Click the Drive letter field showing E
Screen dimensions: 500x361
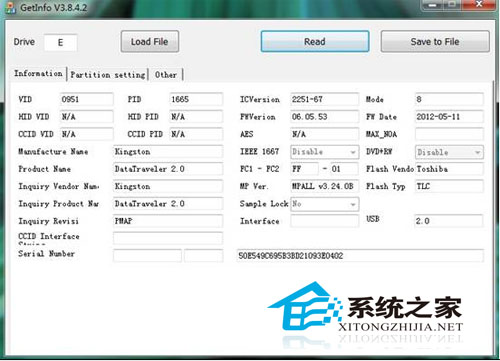tap(61, 43)
